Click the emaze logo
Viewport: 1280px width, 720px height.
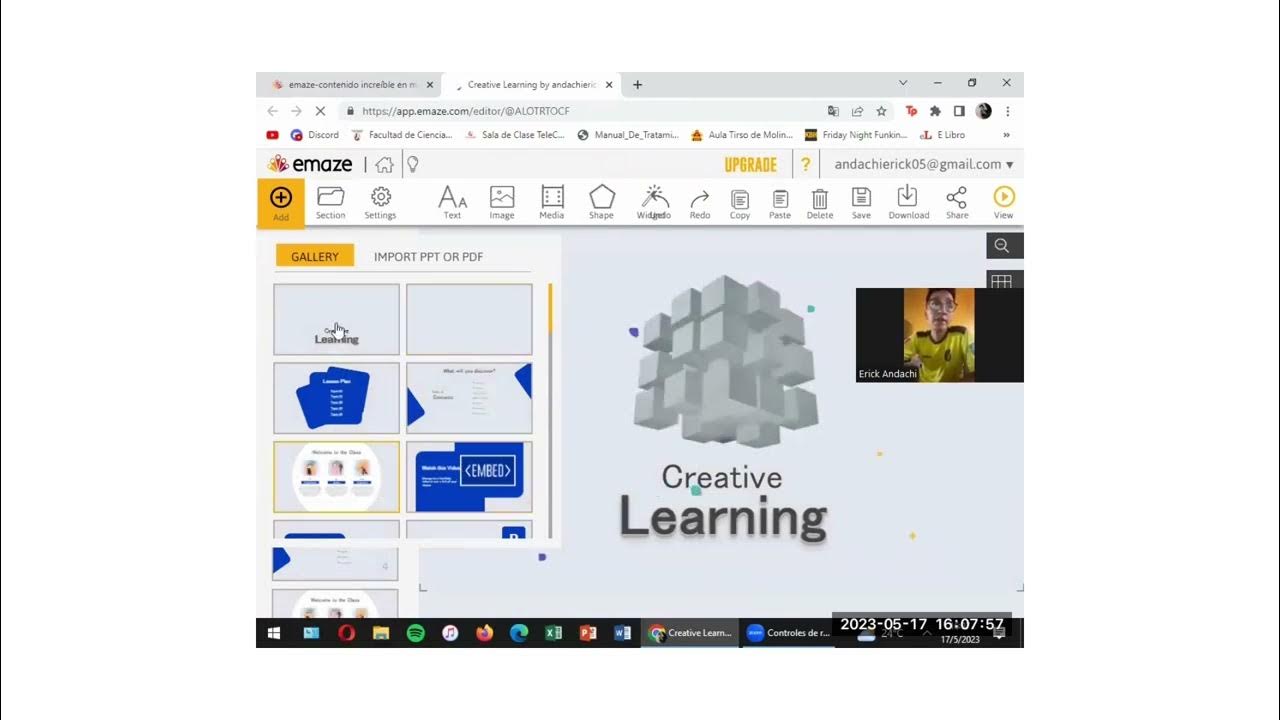tap(310, 164)
